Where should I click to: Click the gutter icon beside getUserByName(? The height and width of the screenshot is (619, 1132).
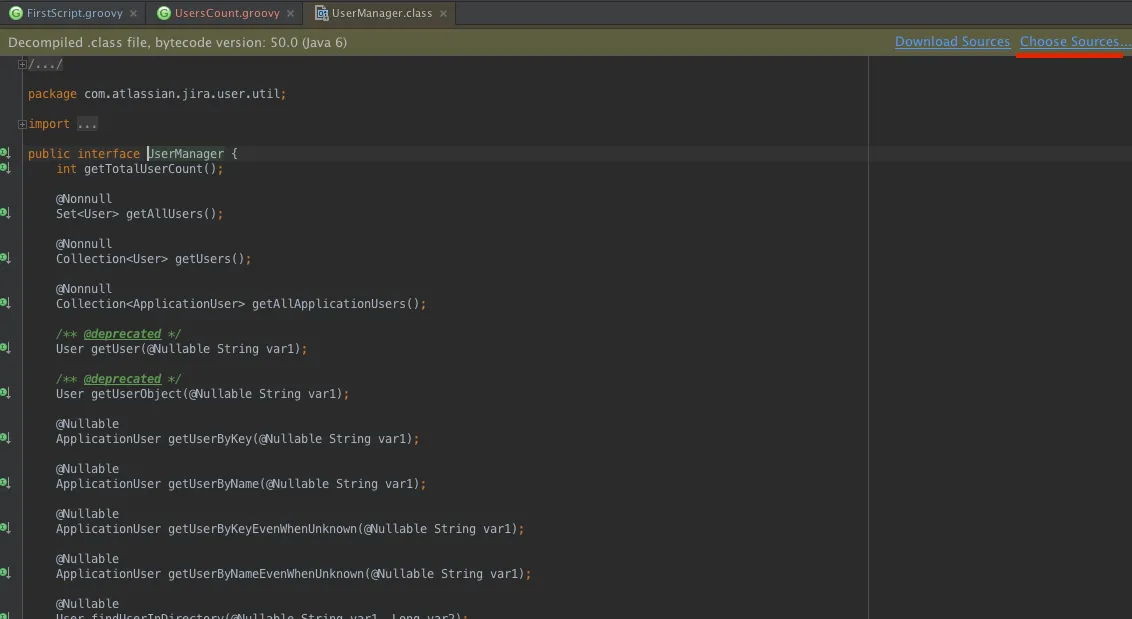pyautogui.click(x=5, y=482)
